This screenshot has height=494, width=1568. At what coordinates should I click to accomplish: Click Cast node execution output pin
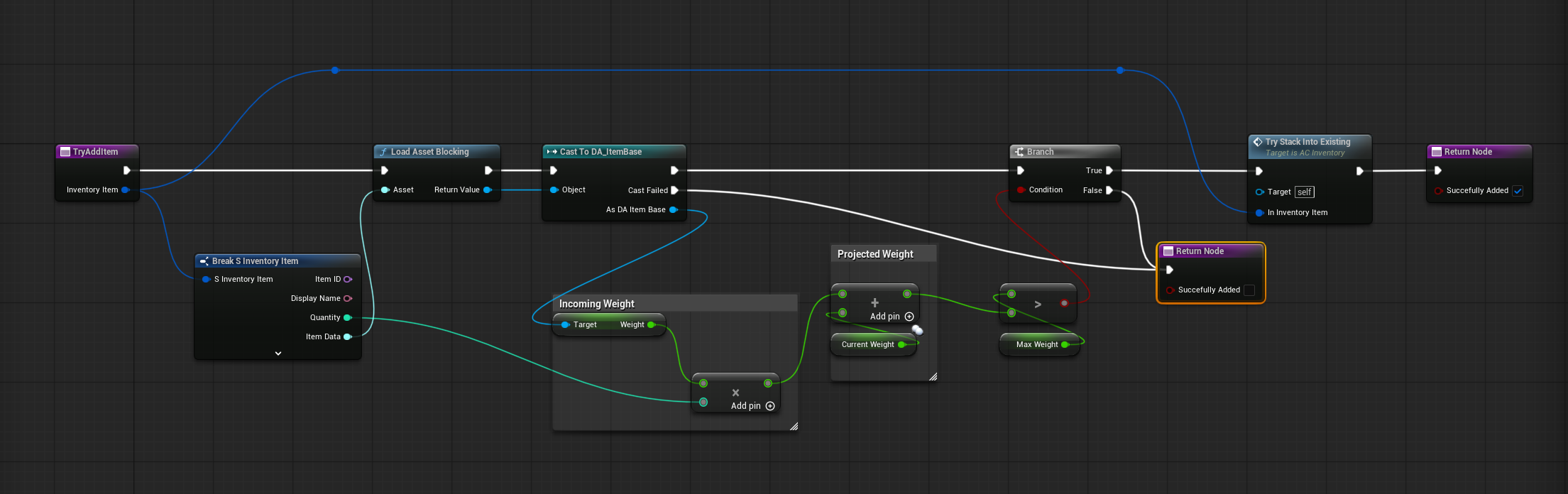pyautogui.click(x=674, y=170)
